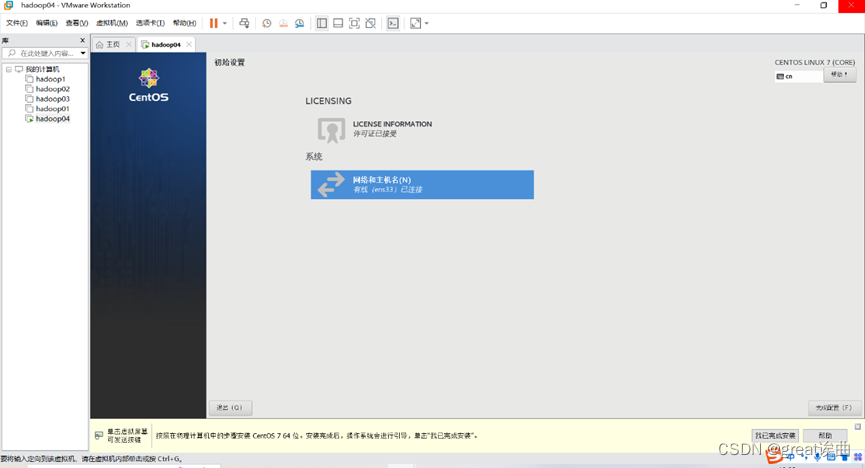Click the home icon on the 主页 tab

pos(100,45)
